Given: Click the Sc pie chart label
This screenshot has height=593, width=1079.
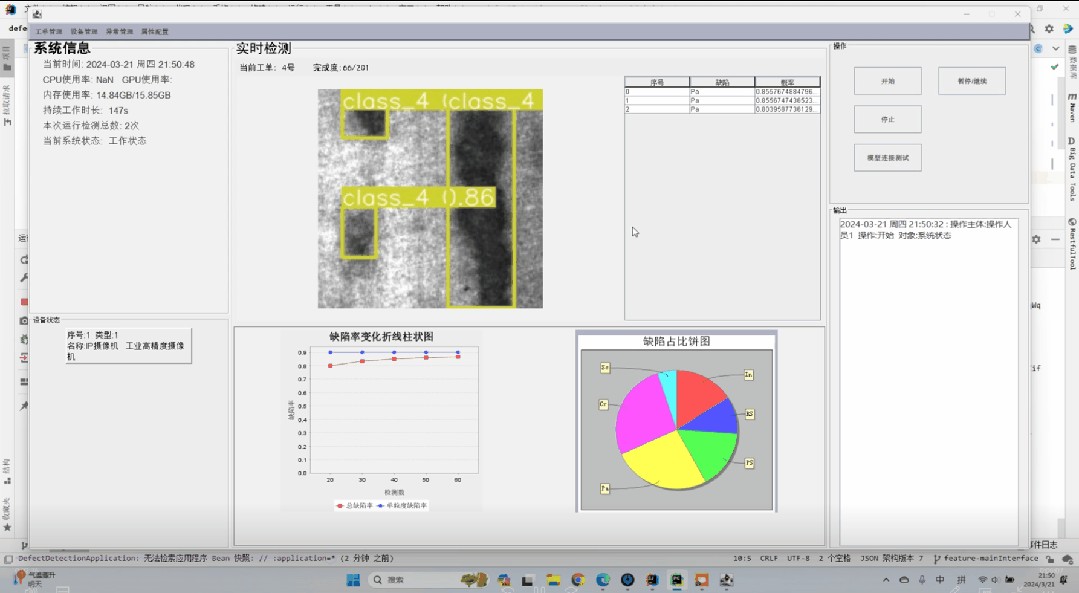Looking at the screenshot, I should pyautogui.click(x=605, y=368).
